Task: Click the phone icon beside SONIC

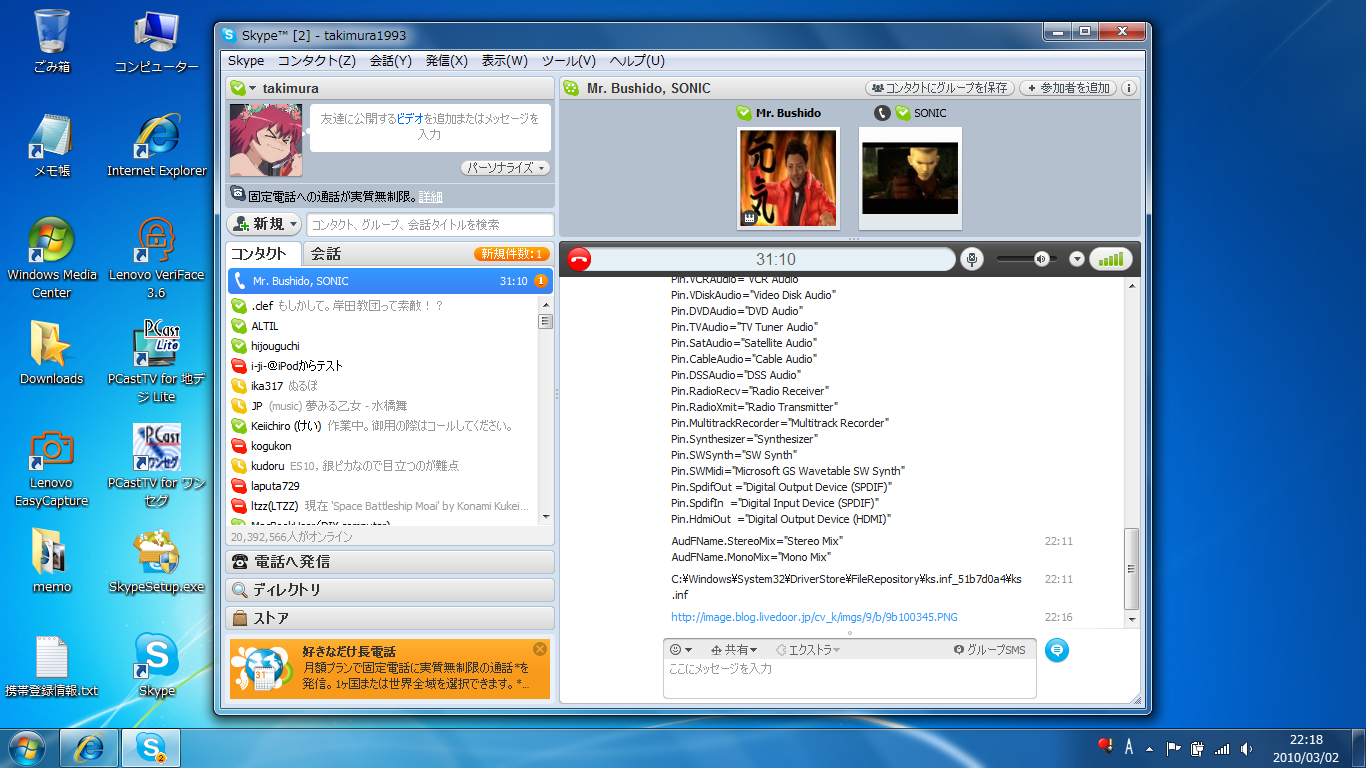Action: click(882, 113)
